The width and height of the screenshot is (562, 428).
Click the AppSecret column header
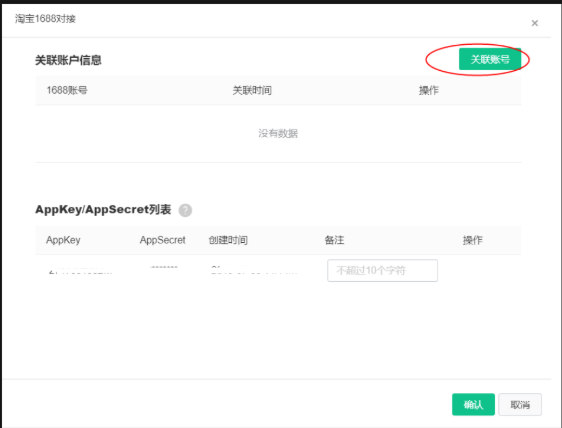(162, 240)
